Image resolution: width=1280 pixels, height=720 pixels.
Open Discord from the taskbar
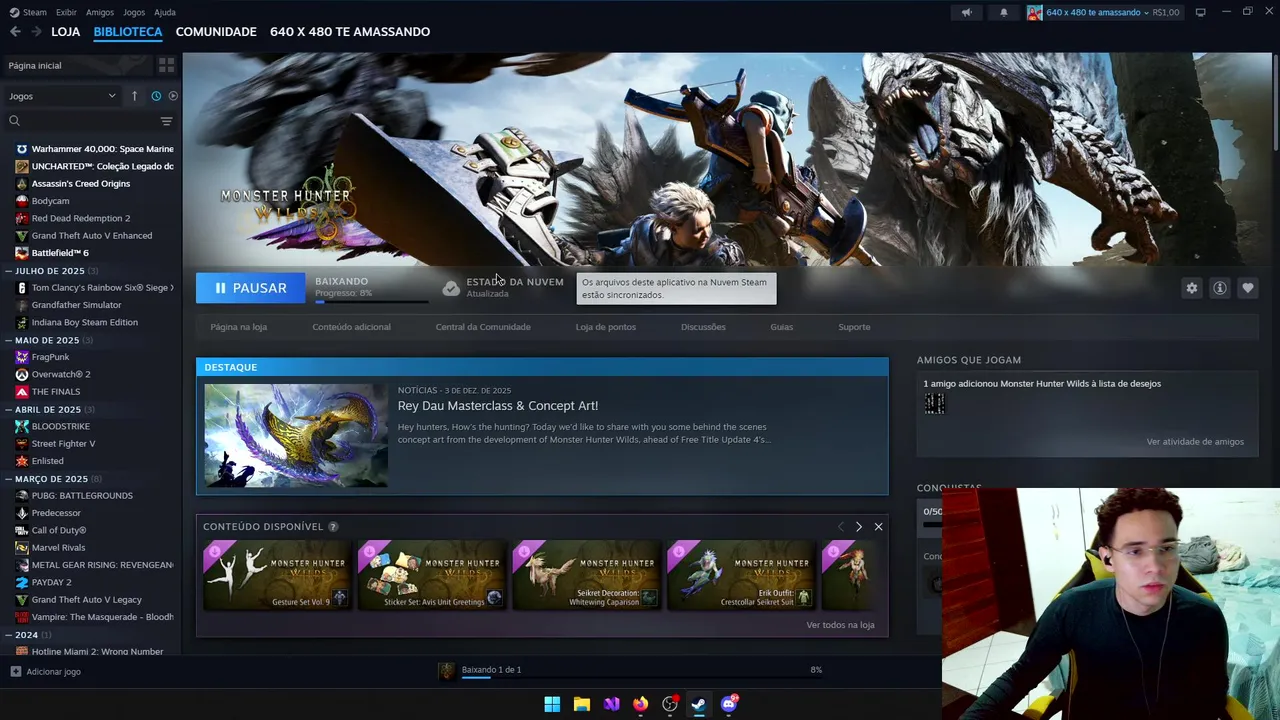tap(729, 704)
